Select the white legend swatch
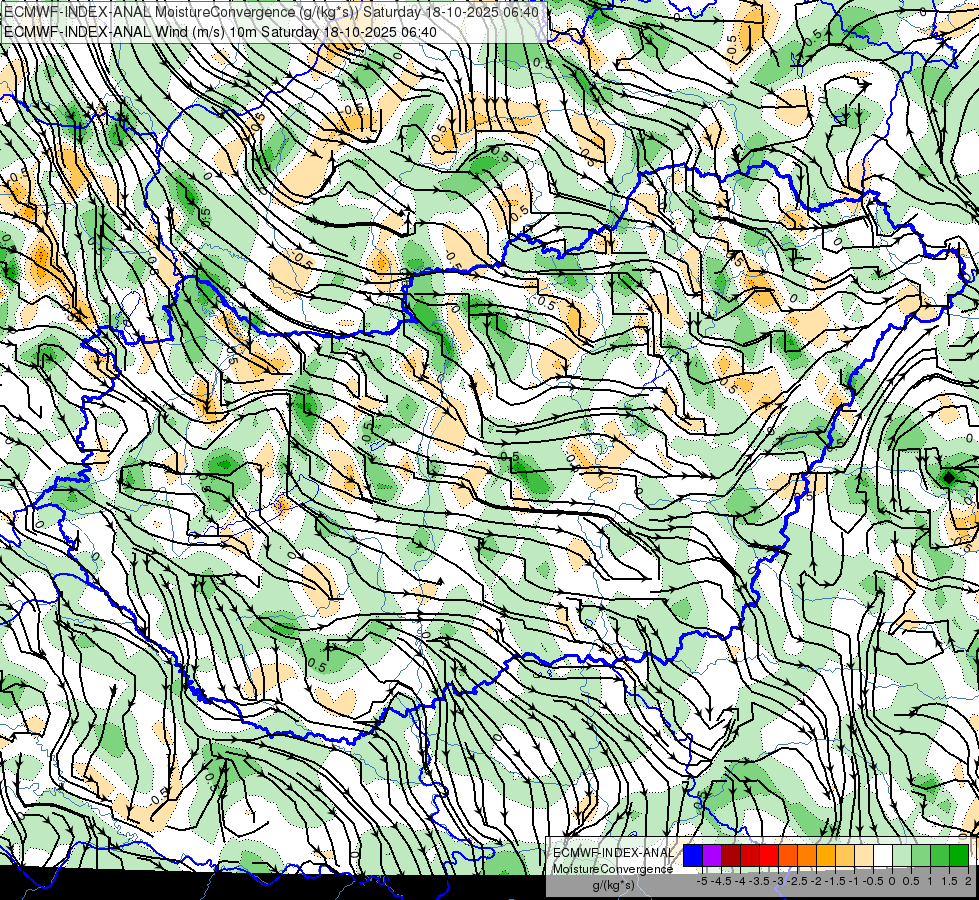This screenshot has height=900, width=979. 883,855
